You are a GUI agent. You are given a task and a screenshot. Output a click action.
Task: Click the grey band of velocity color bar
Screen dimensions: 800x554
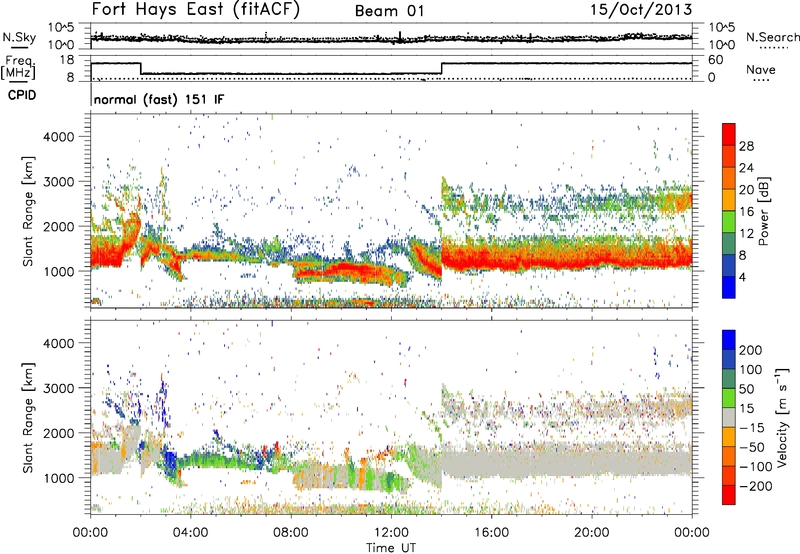pyautogui.click(x=729, y=417)
